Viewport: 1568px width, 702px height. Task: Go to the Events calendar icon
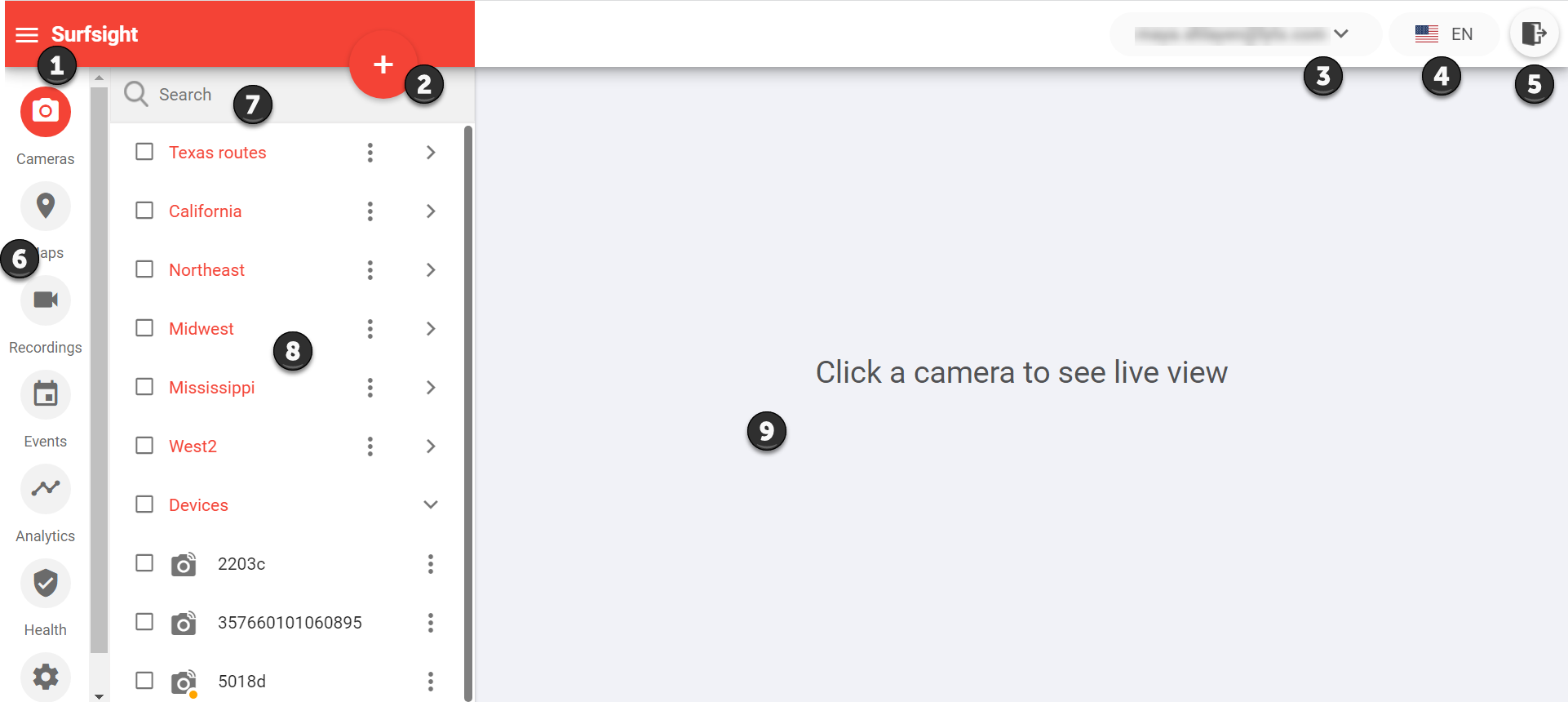point(46,394)
